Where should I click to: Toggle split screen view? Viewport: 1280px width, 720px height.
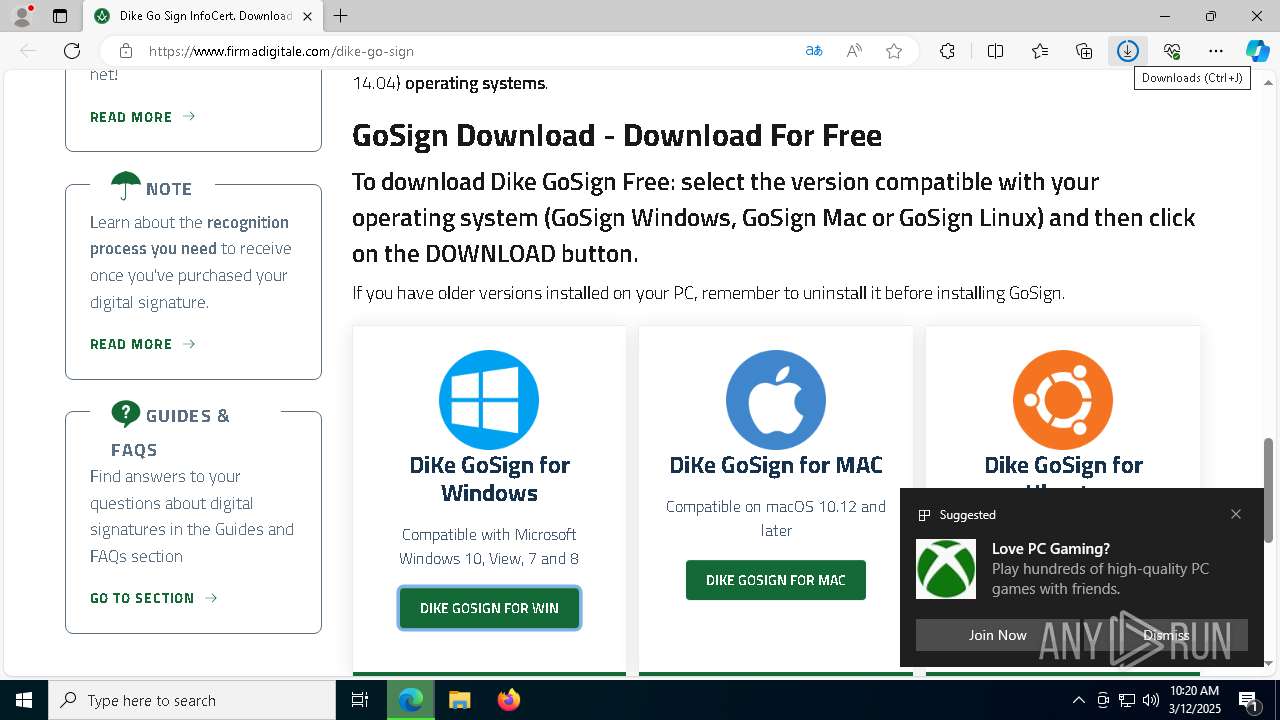point(996,51)
